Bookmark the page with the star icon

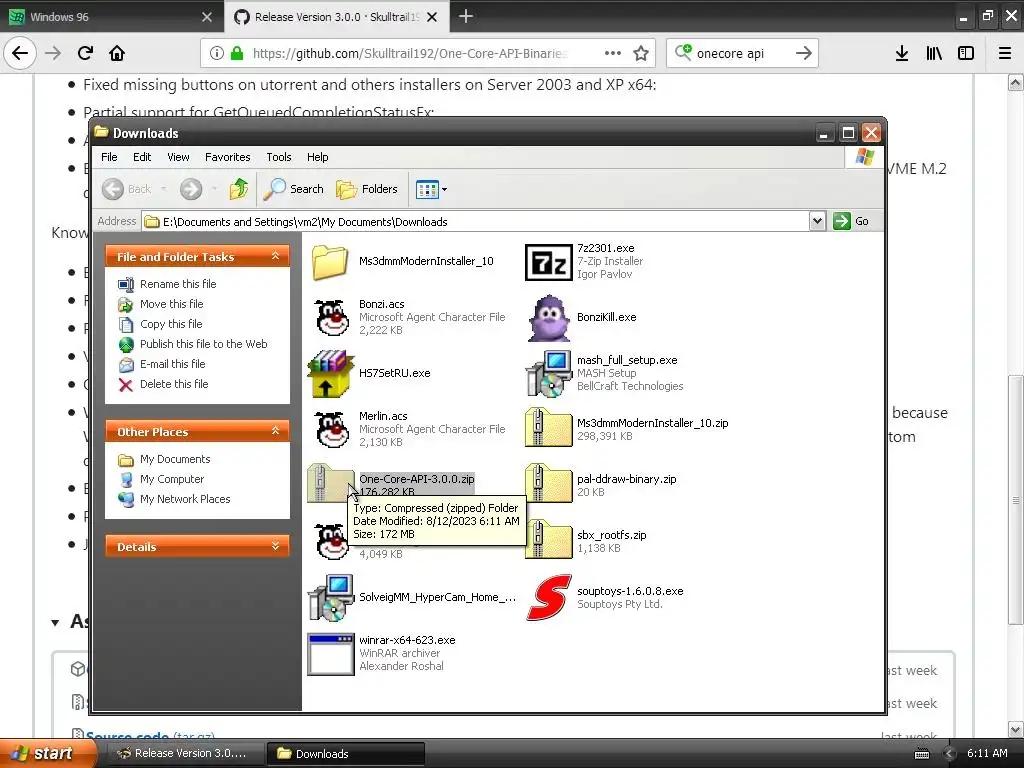point(641,54)
